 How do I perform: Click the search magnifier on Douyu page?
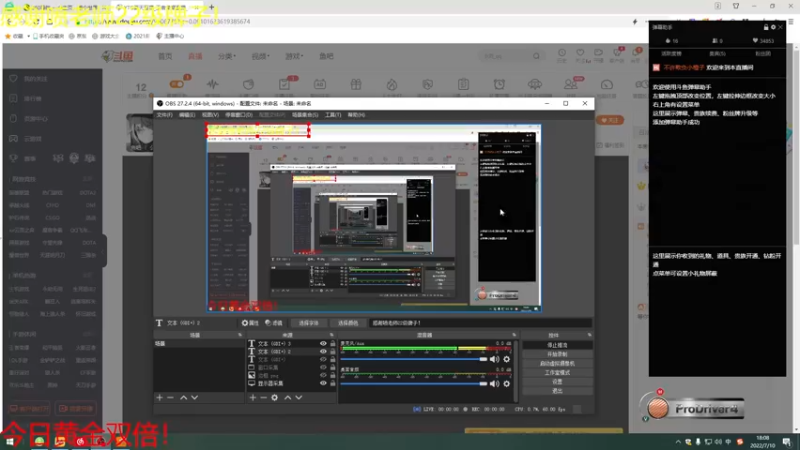pyautogui.click(x=536, y=56)
